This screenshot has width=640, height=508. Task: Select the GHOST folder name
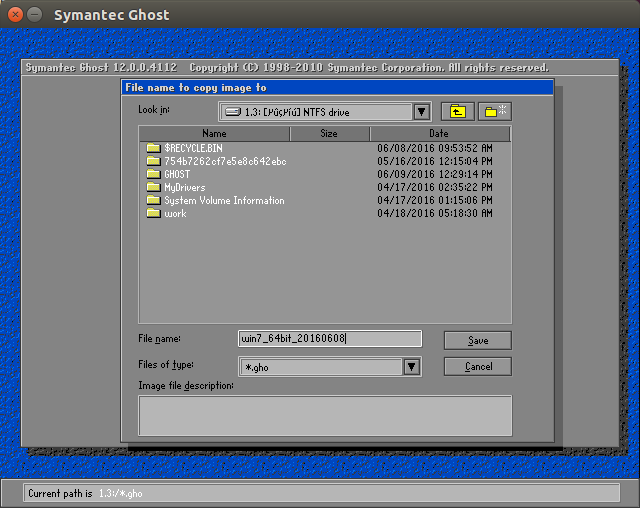pos(177,174)
